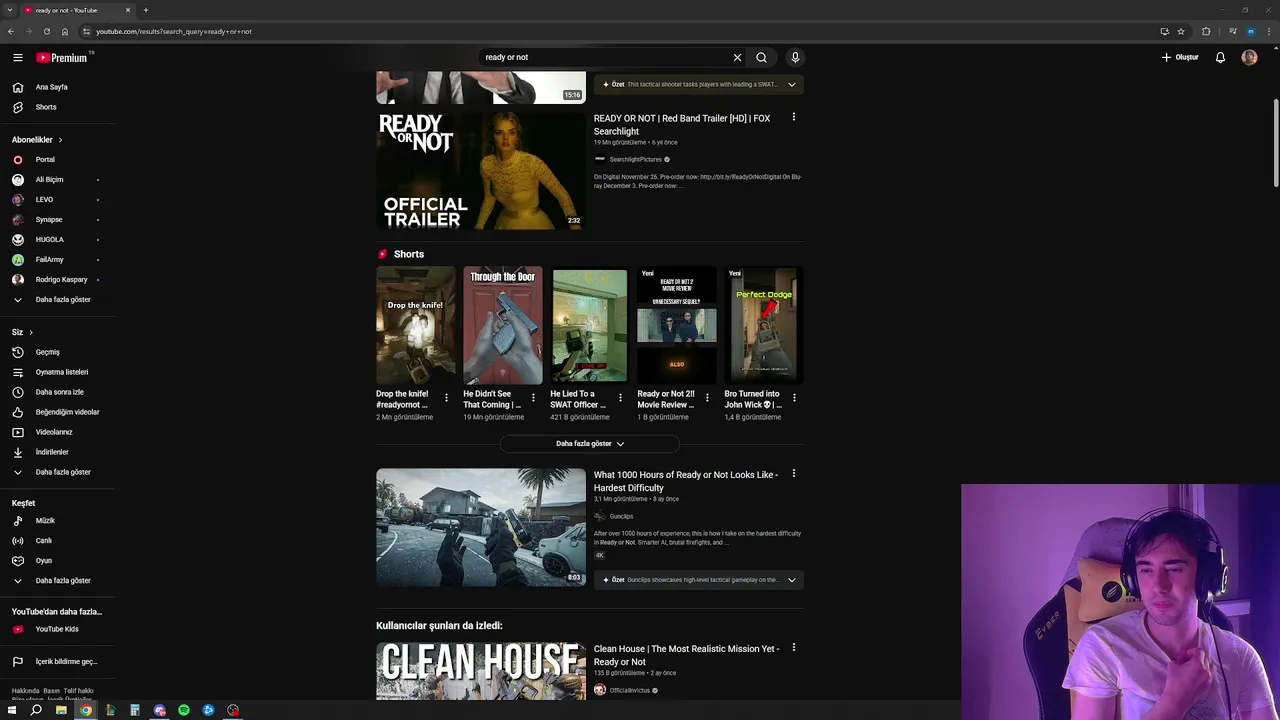Image resolution: width=1280 pixels, height=720 pixels.
Task: Open Windows Start menu
Action: 11,710
